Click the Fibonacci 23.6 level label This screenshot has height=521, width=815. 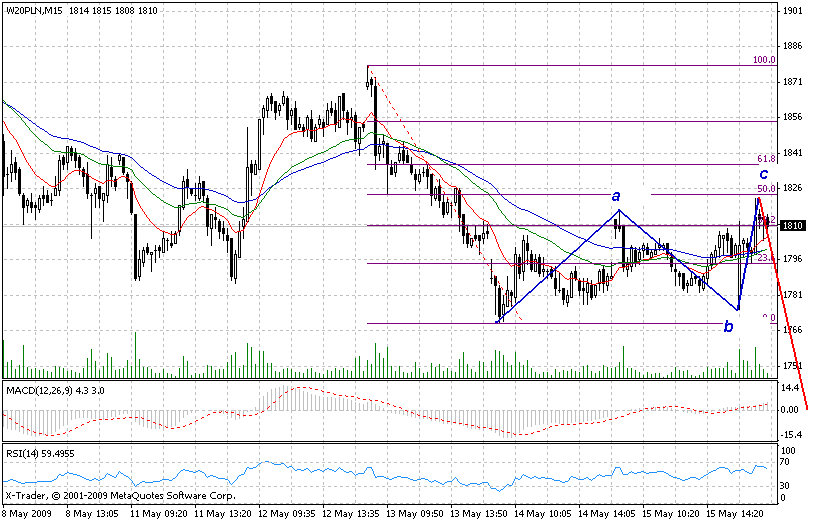point(766,258)
